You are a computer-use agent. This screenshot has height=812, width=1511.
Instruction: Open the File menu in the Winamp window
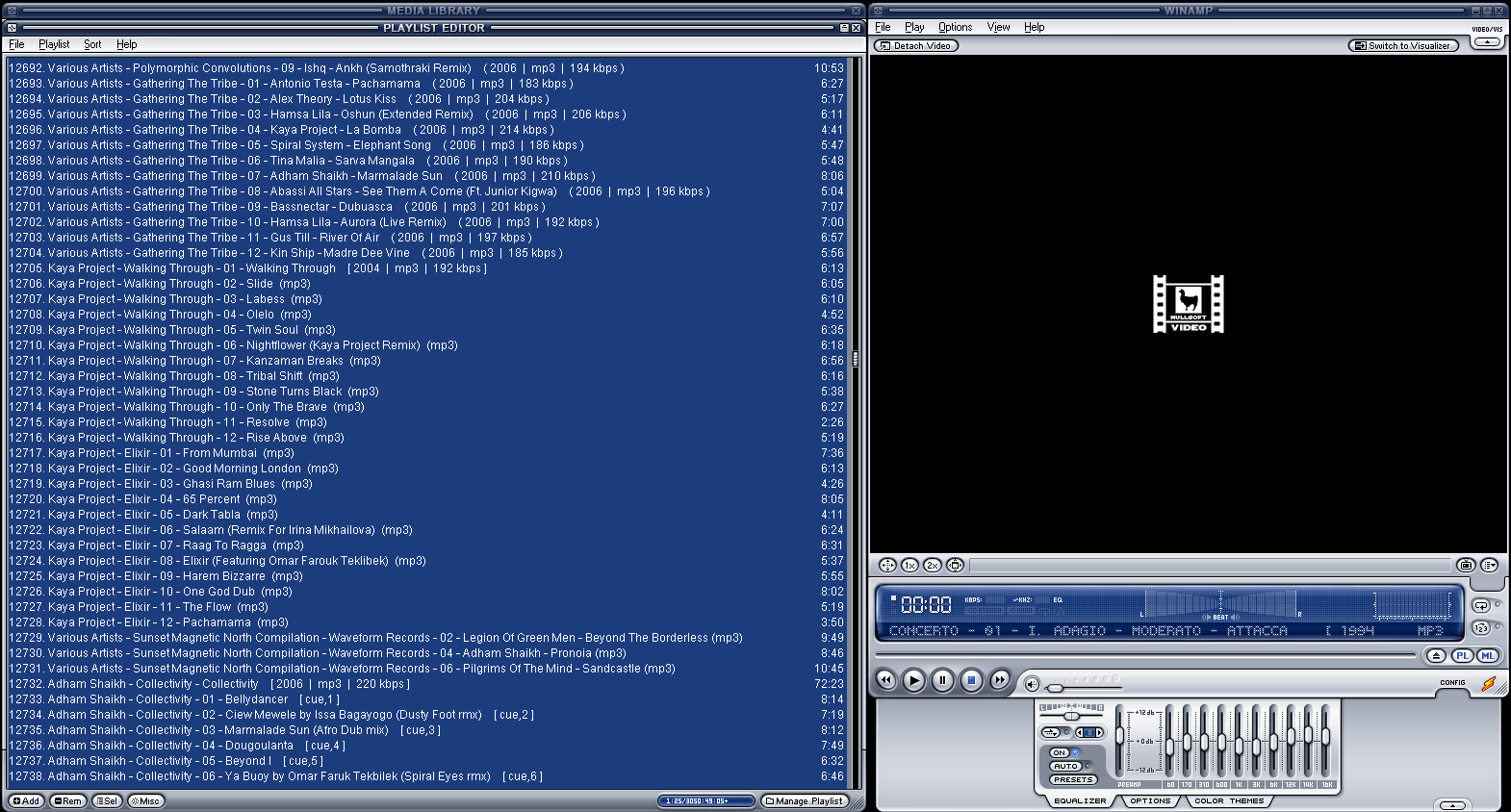click(883, 27)
